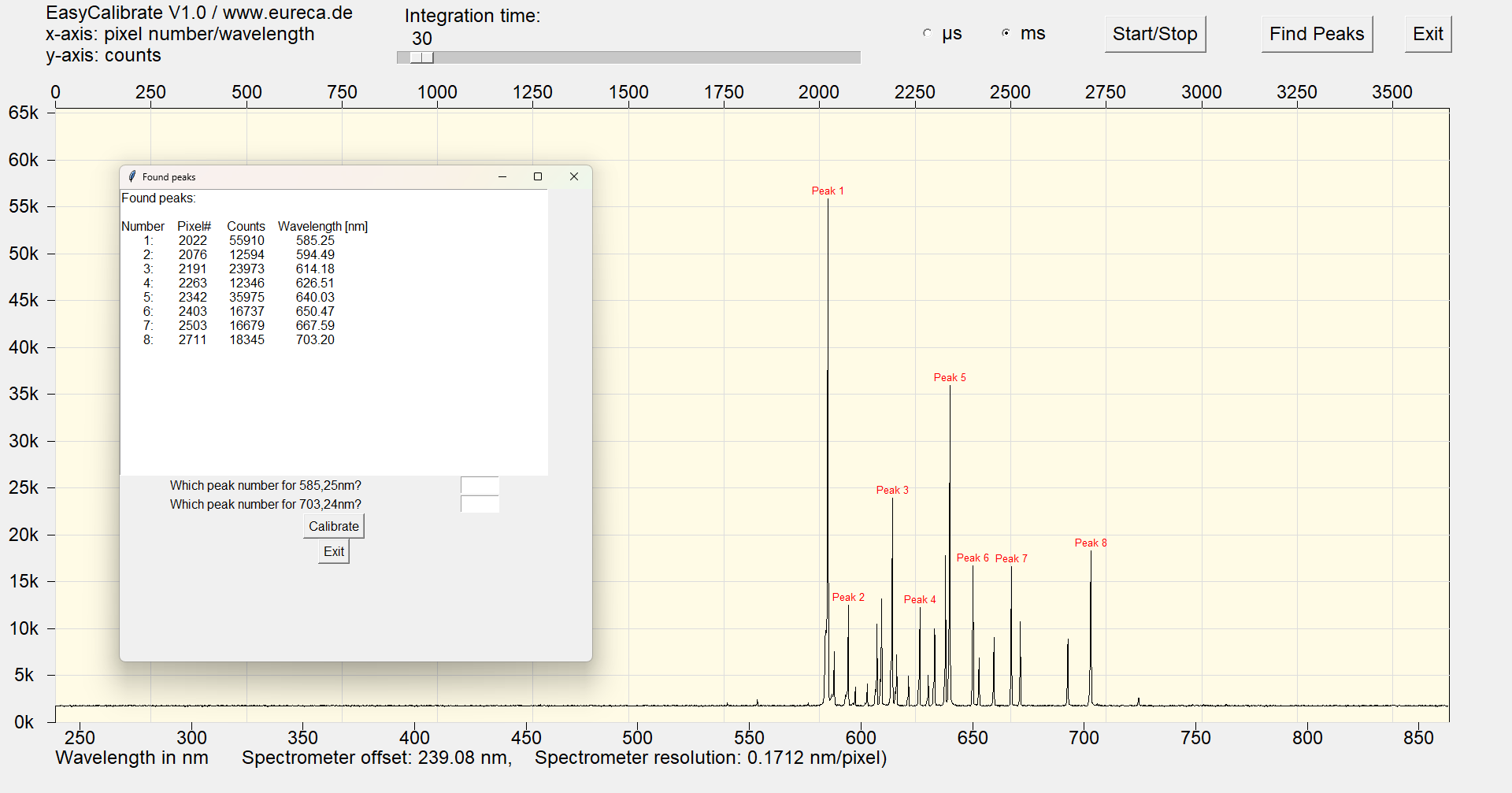Viewport: 1512px width, 793px height.
Task: Click wavelength value 585.25 in the peaks table
Action: coord(315,240)
